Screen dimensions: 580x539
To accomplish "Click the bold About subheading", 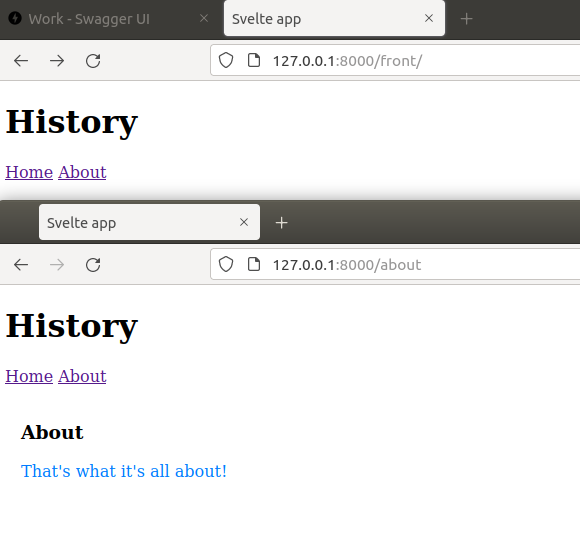I will 52,432.
